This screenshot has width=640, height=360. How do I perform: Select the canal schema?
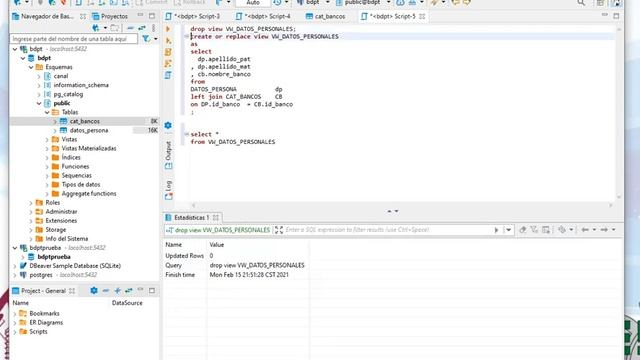click(x=61, y=76)
